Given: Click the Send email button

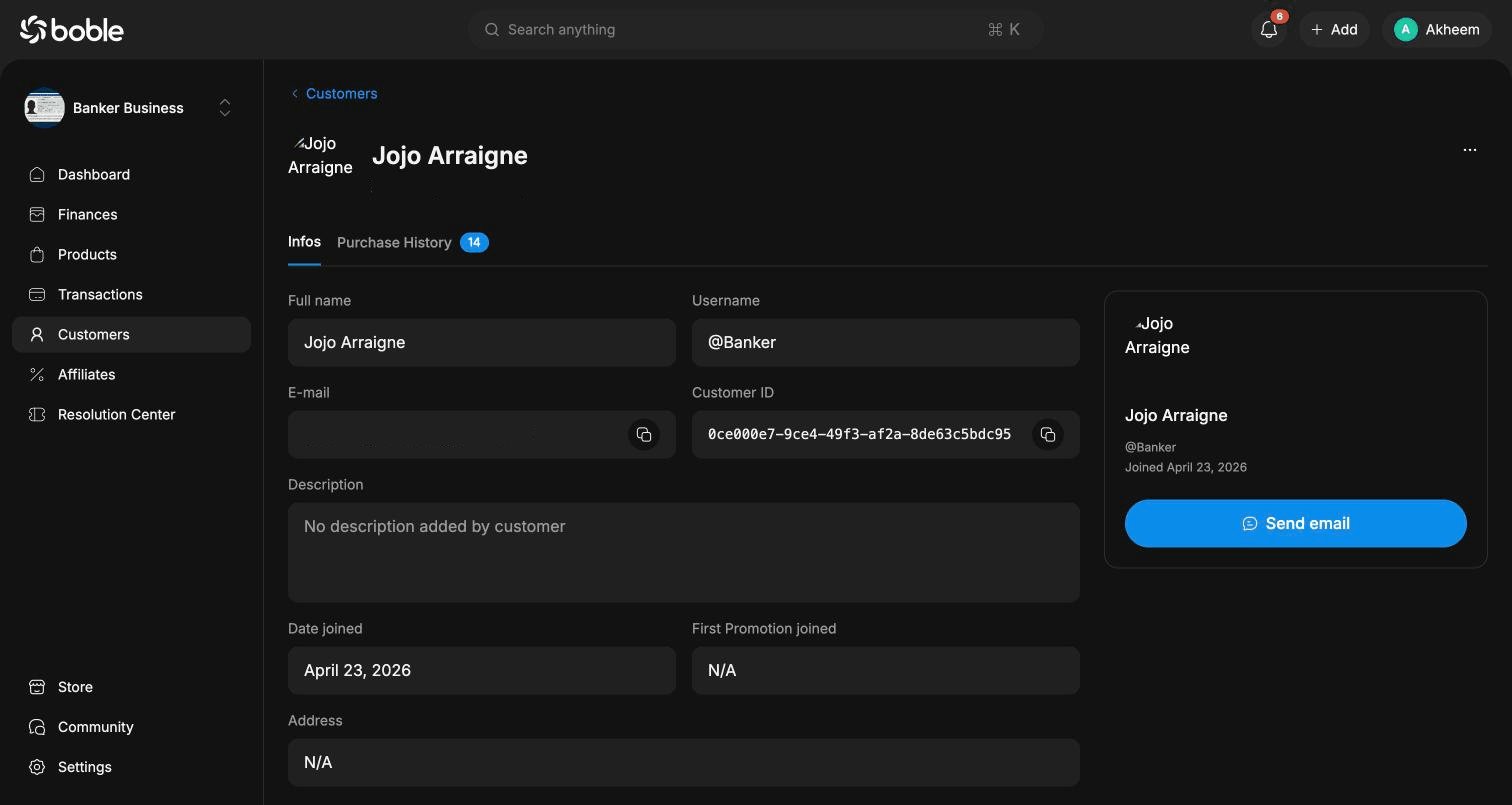Looking at the screenshot, I should coord(1296,524).
